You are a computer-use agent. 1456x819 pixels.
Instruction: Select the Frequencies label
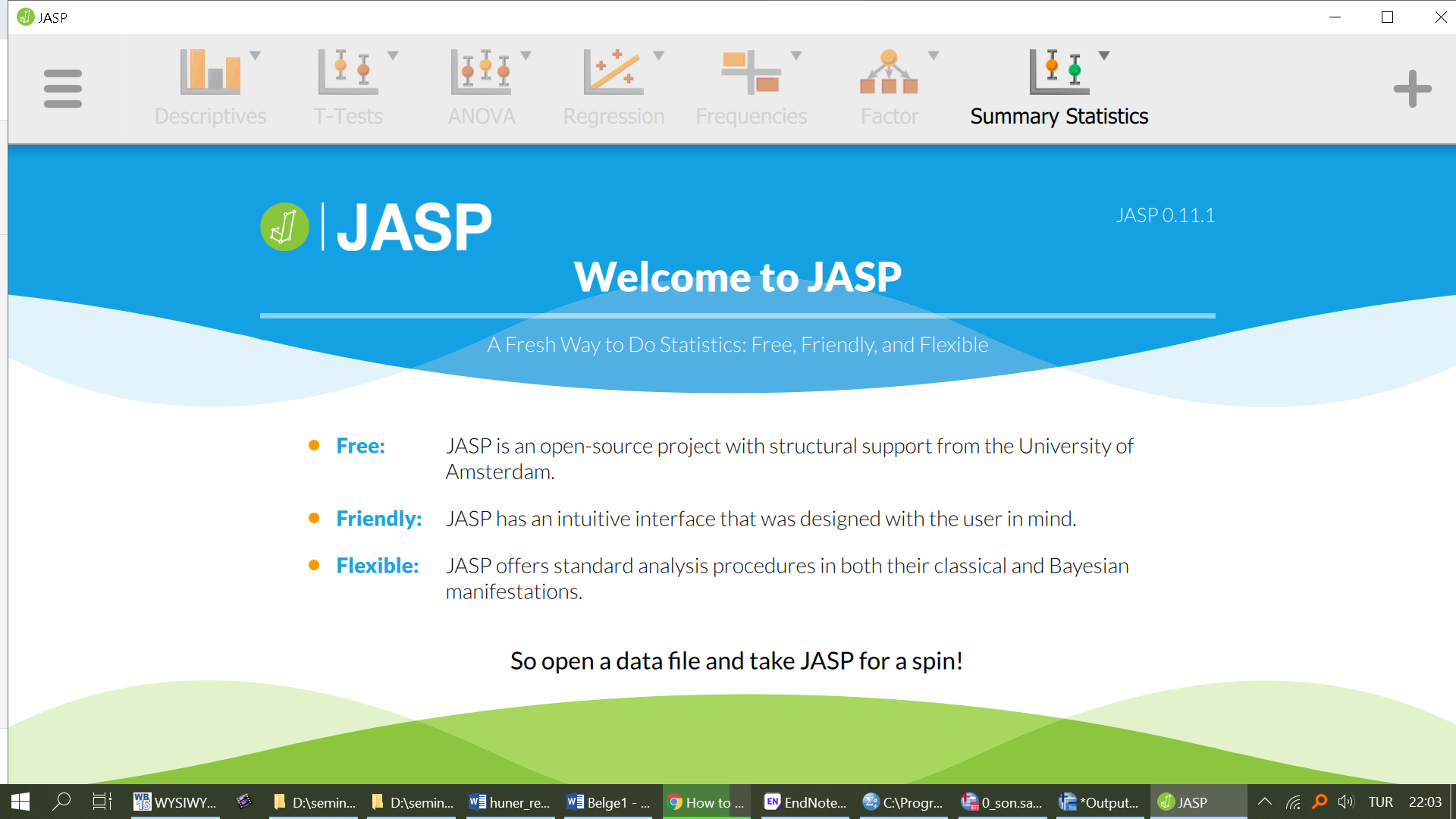point(751,116)
